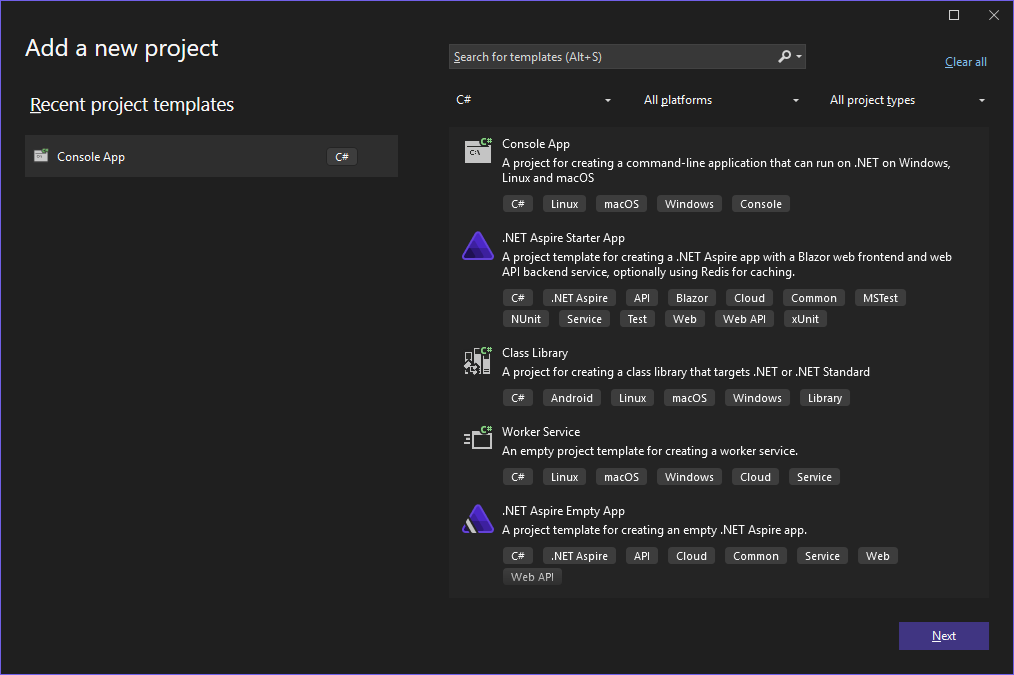This screenshot has width=1014, height=675.
Task: Click the Windows tag under Console App
Action: [x=689, y=204]
